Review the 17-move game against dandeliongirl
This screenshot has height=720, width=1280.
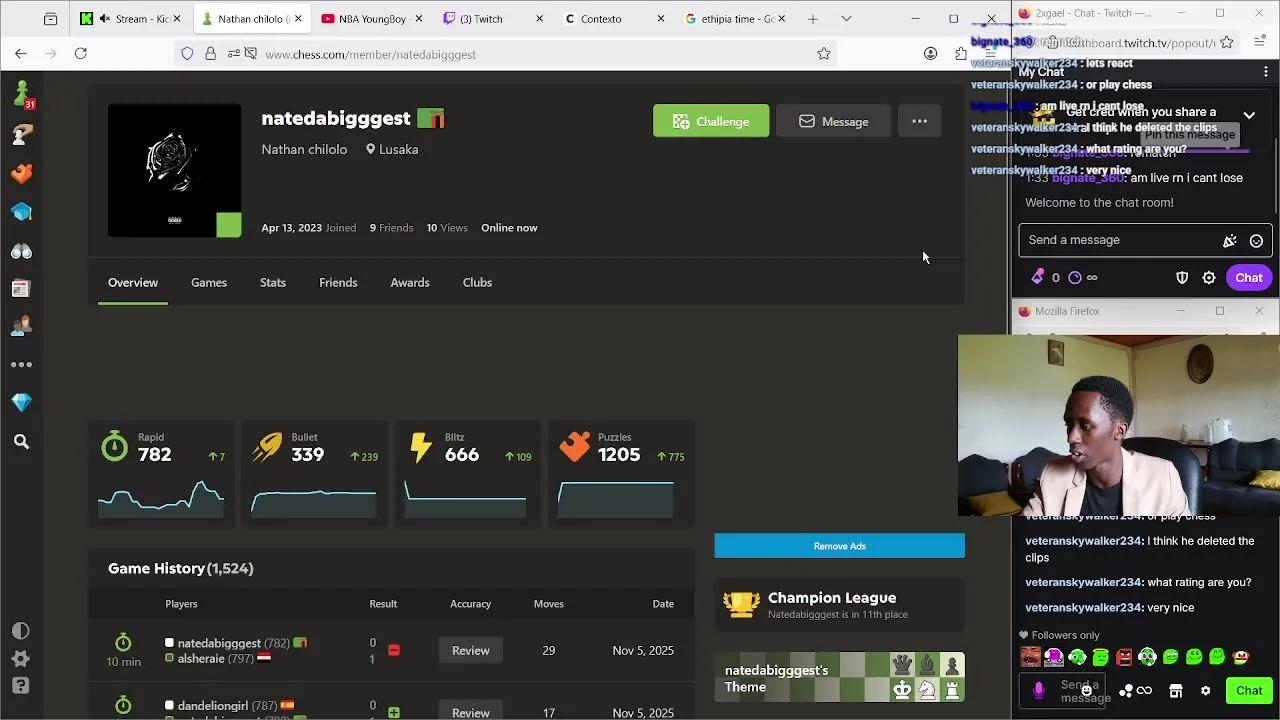470,712
